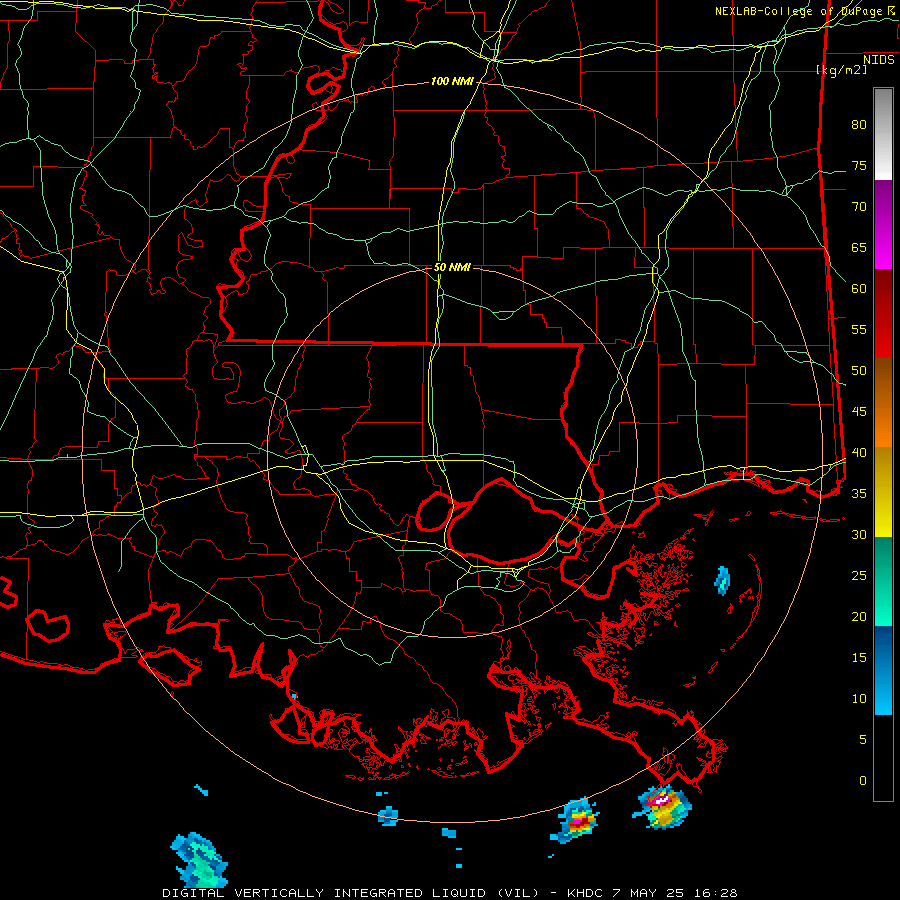Click the small blue echo east of the marshes
Viewport: 900px width, 900px height.
point(722,580)
